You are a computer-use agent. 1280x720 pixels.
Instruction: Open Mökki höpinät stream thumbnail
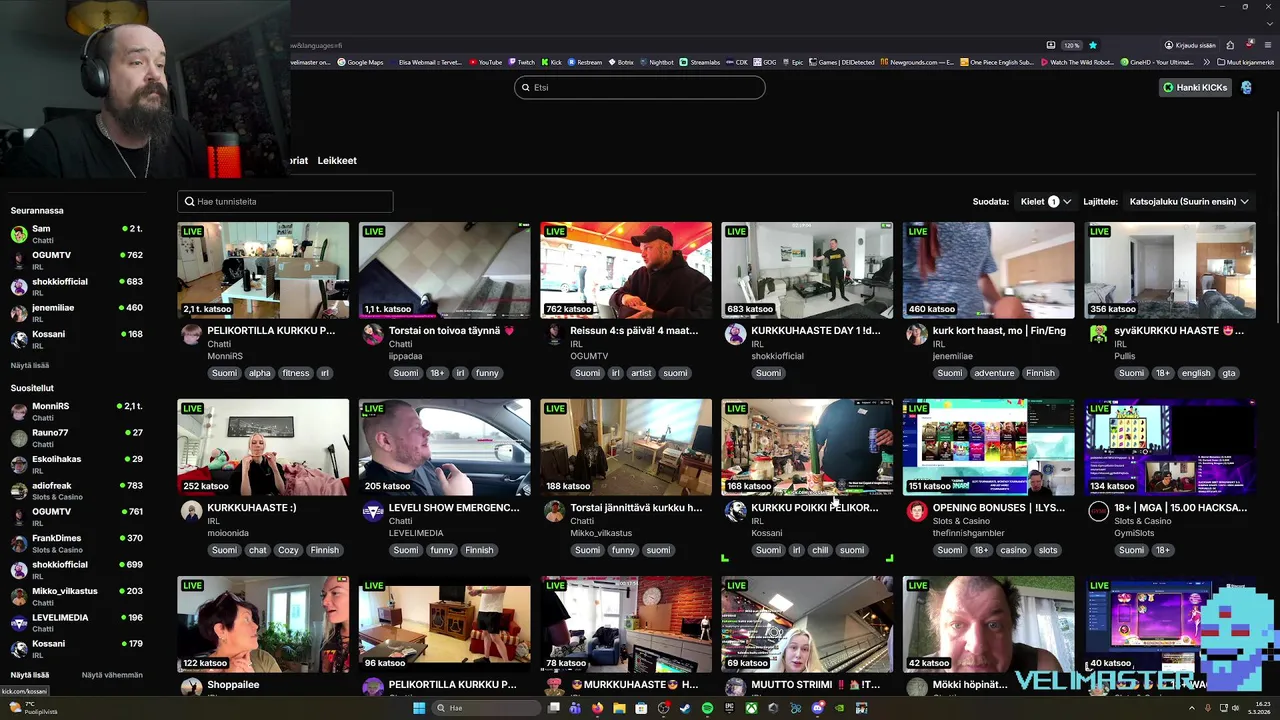click(988, 624)
